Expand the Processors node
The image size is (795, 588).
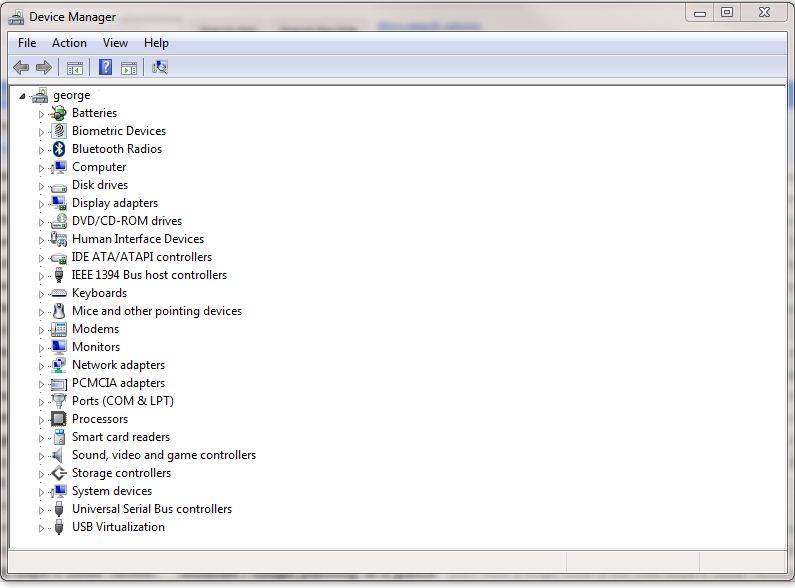[41, 420]
